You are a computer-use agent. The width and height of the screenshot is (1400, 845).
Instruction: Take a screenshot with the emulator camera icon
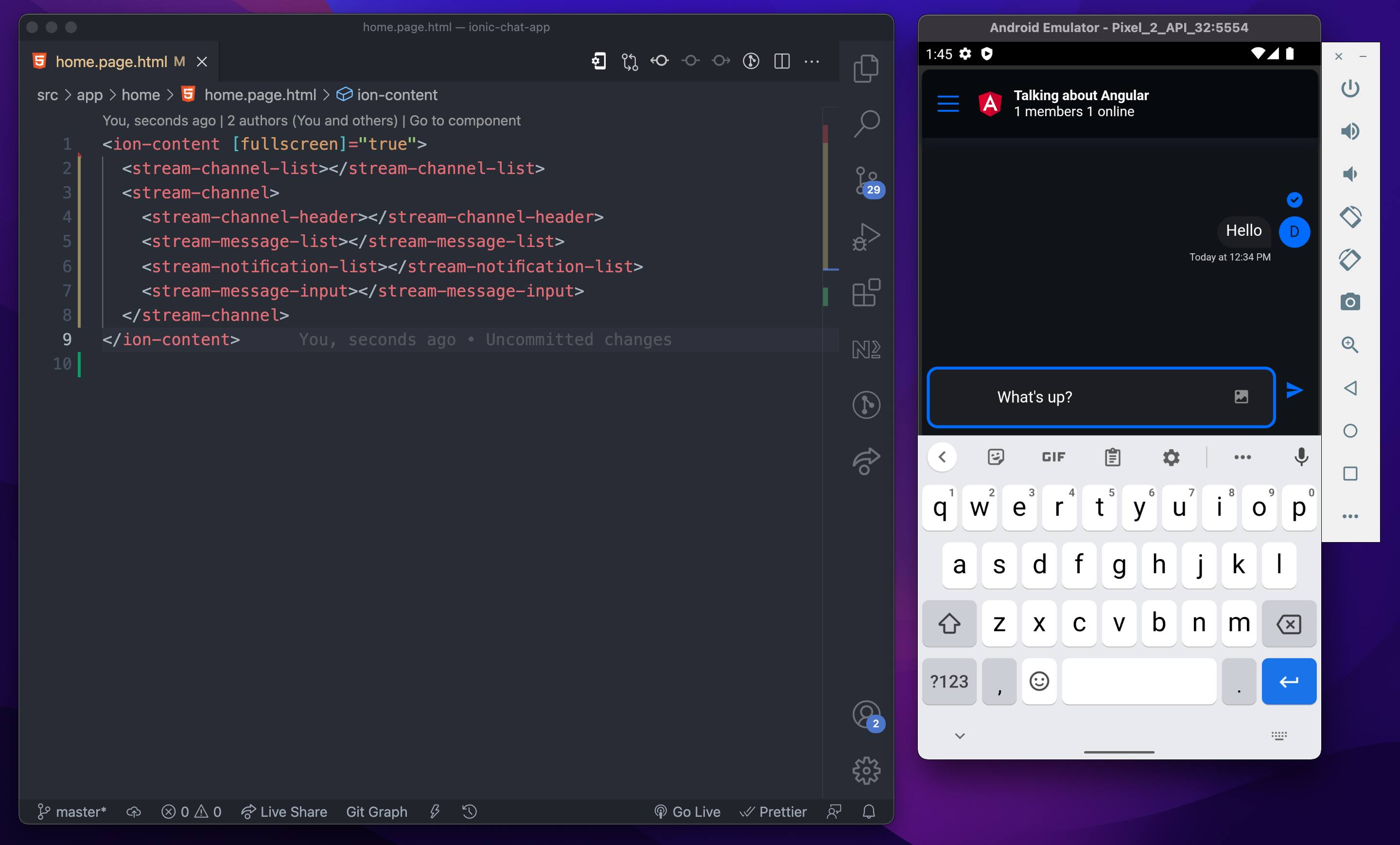tap(1351, 301)
